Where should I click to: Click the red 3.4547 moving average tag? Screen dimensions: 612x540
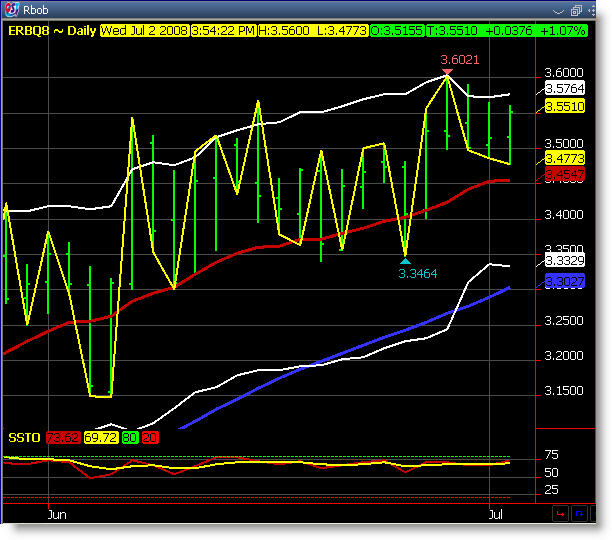[x=564, y=174]
